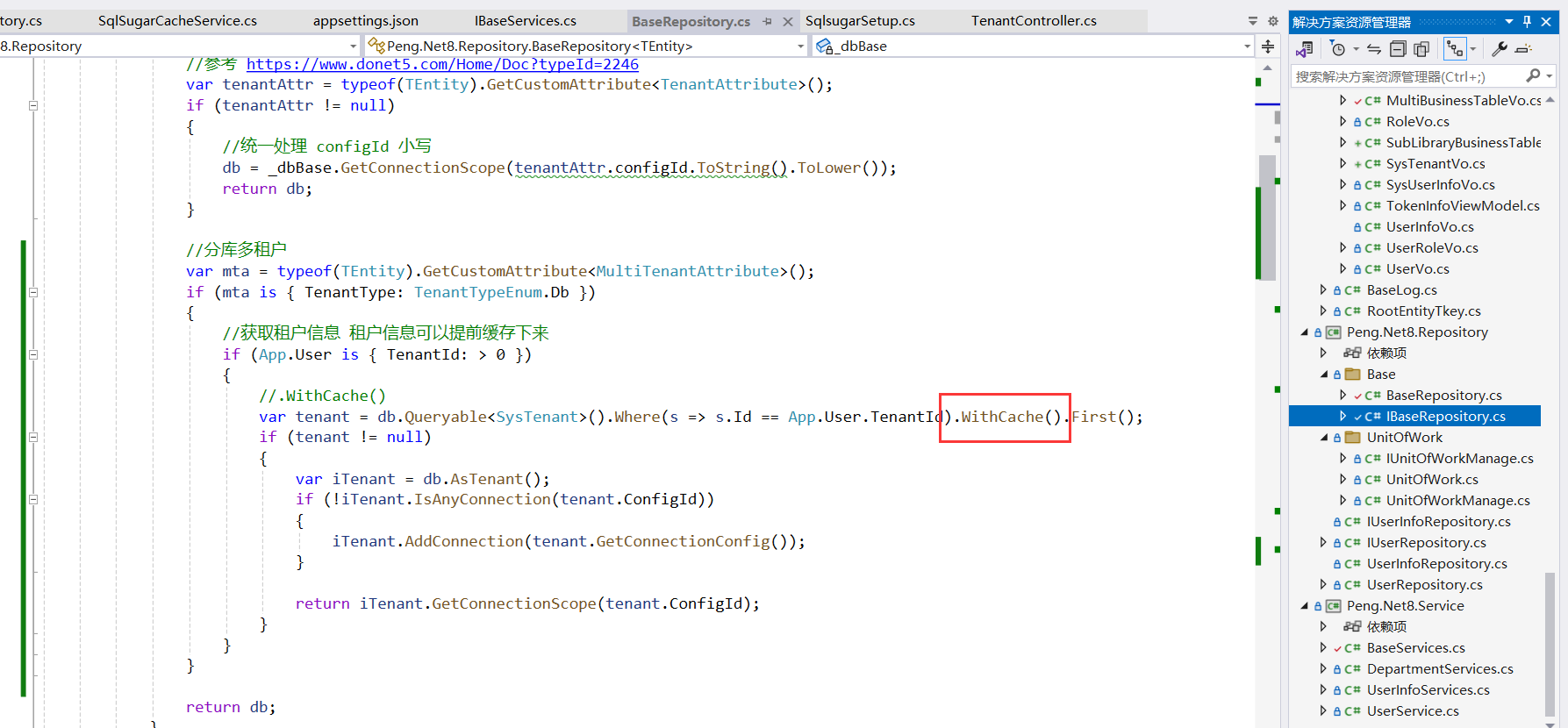This screenshot has width=1568, height=728.
Task: Toggle the file nesting tree-view button
Action: 1455,49
